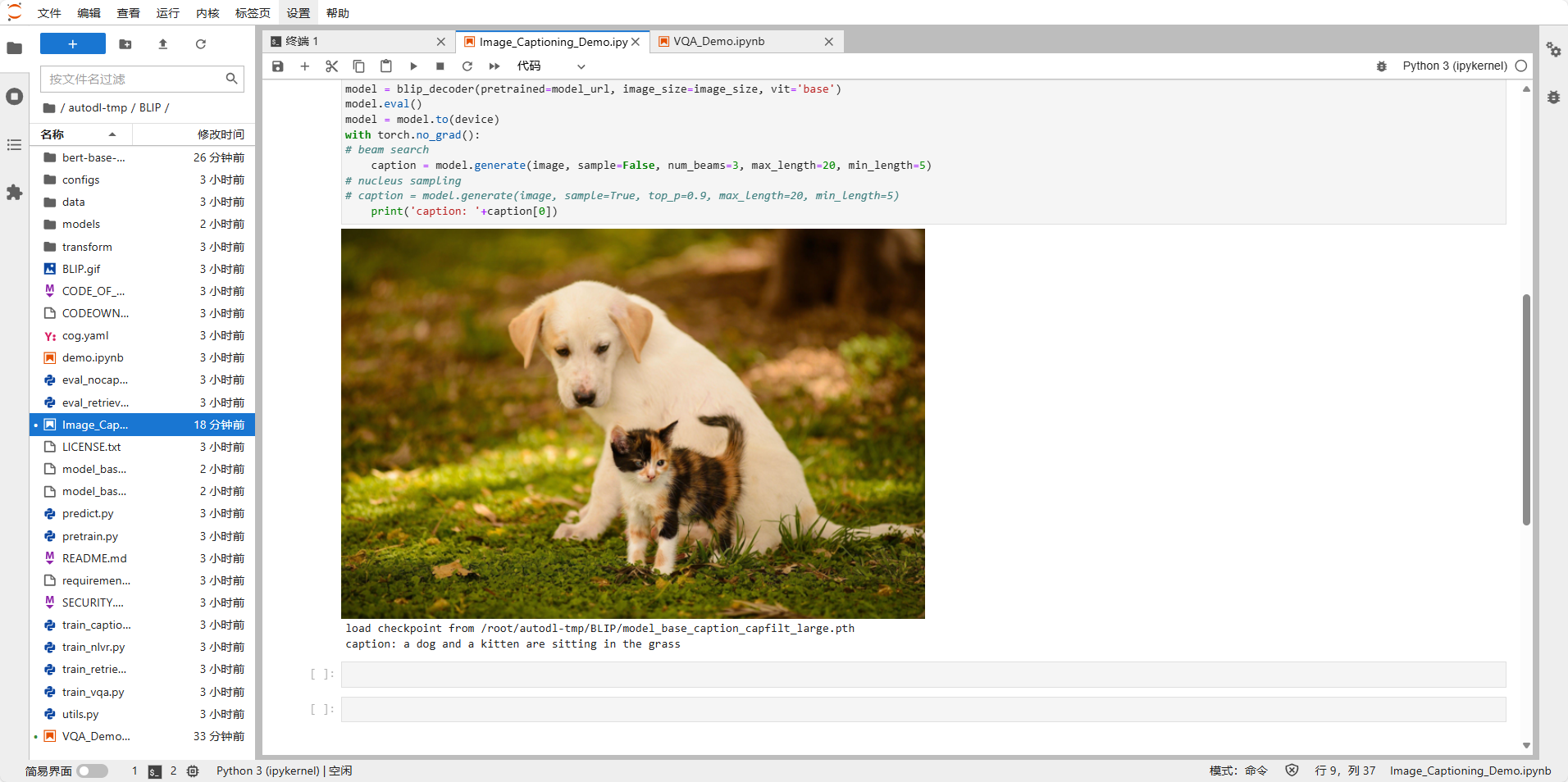Navigate to autodl-tmp in breadcrumb

tap(98, 108)
